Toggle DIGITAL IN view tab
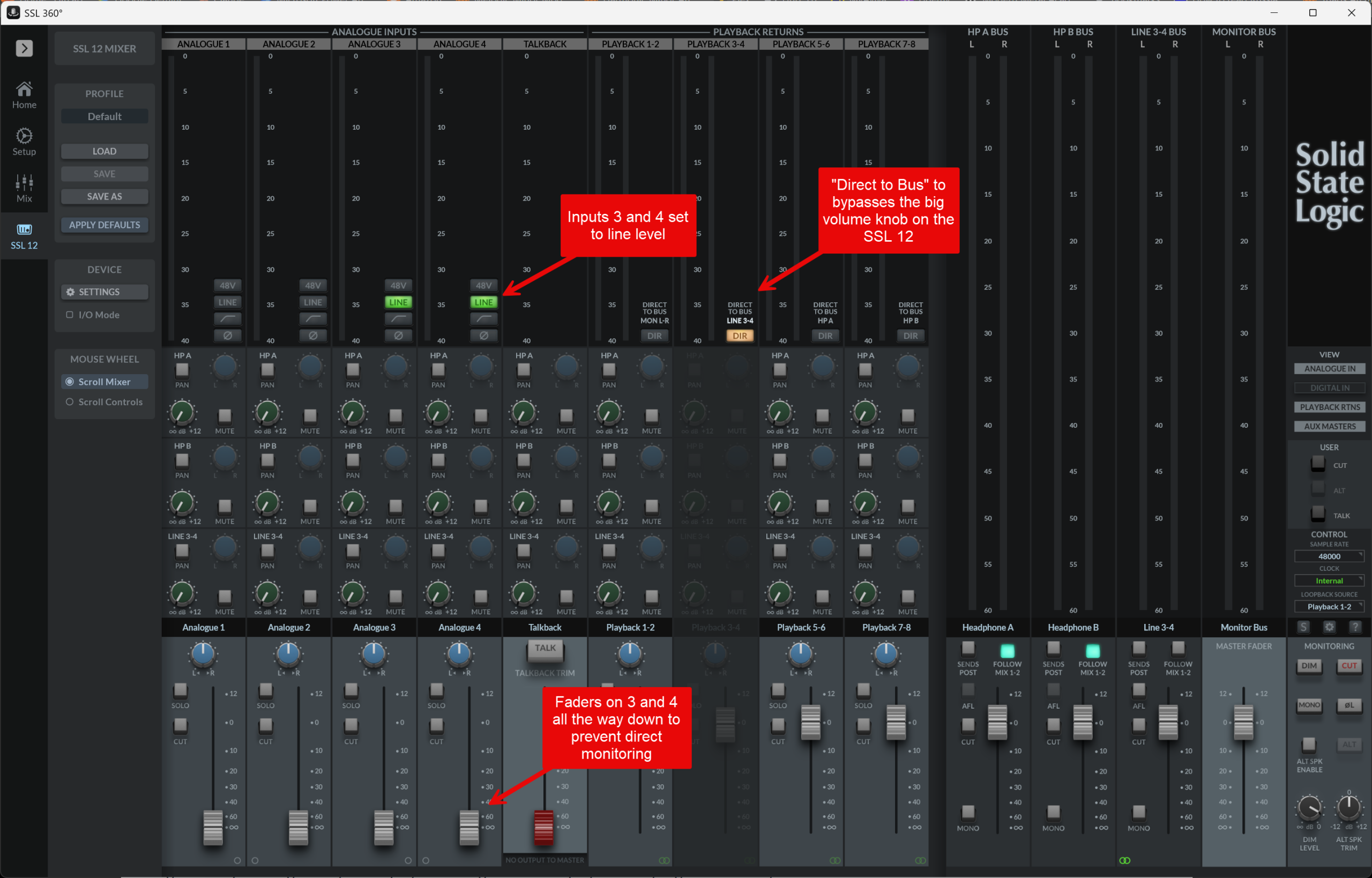 tap(1329, 388)
